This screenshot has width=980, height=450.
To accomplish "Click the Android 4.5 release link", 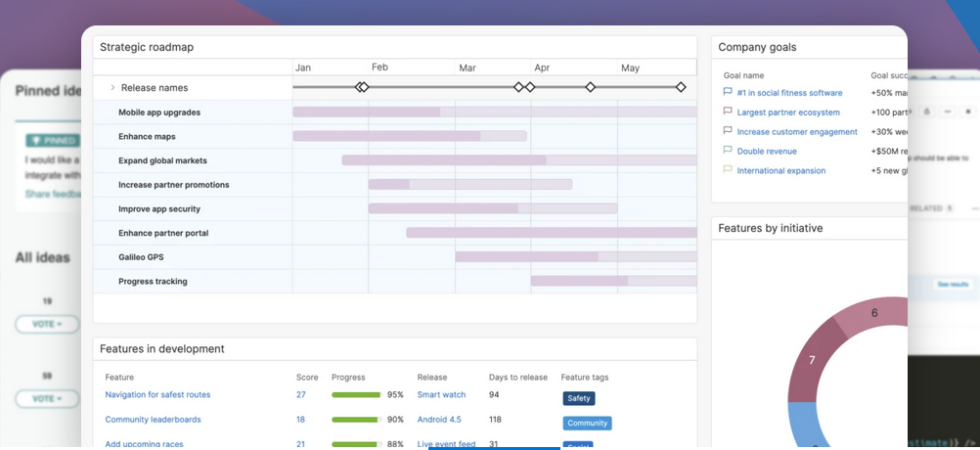I will click(x=439, y=419).
